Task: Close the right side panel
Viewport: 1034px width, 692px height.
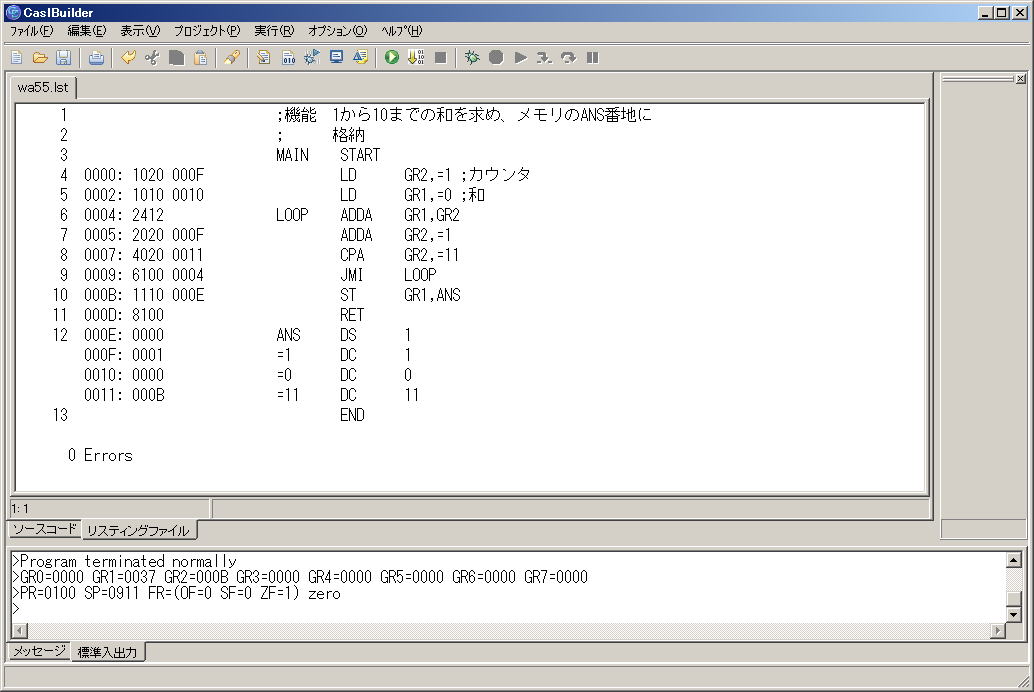Action: (1020, 79)
